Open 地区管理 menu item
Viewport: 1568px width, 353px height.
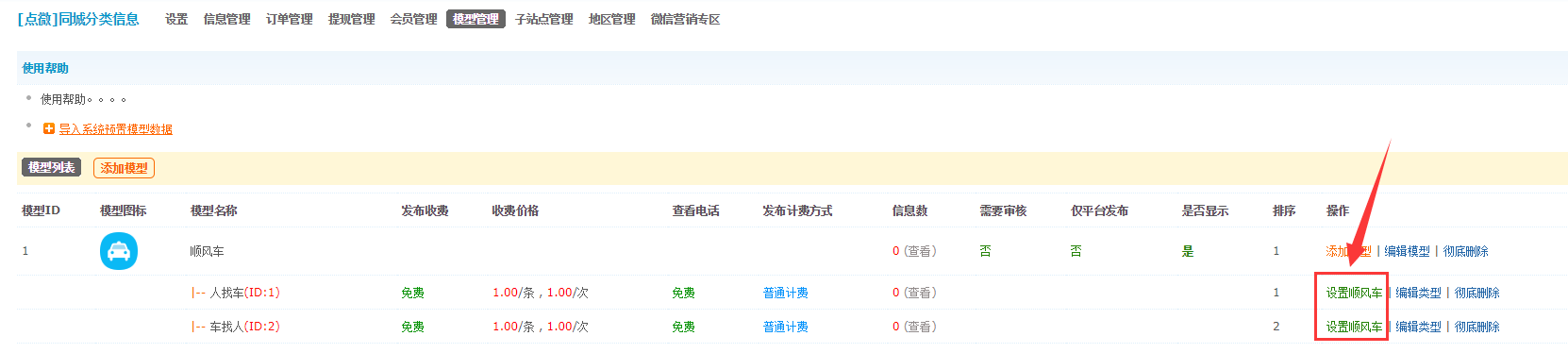[612, 19]
